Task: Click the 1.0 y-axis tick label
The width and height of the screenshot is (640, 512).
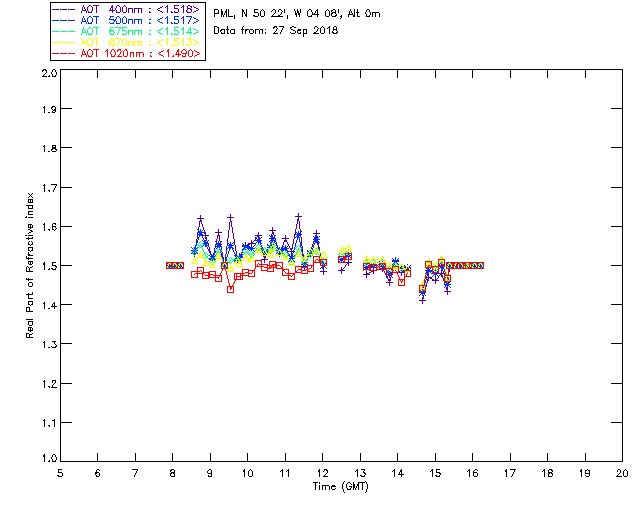Action: [49, 458]
